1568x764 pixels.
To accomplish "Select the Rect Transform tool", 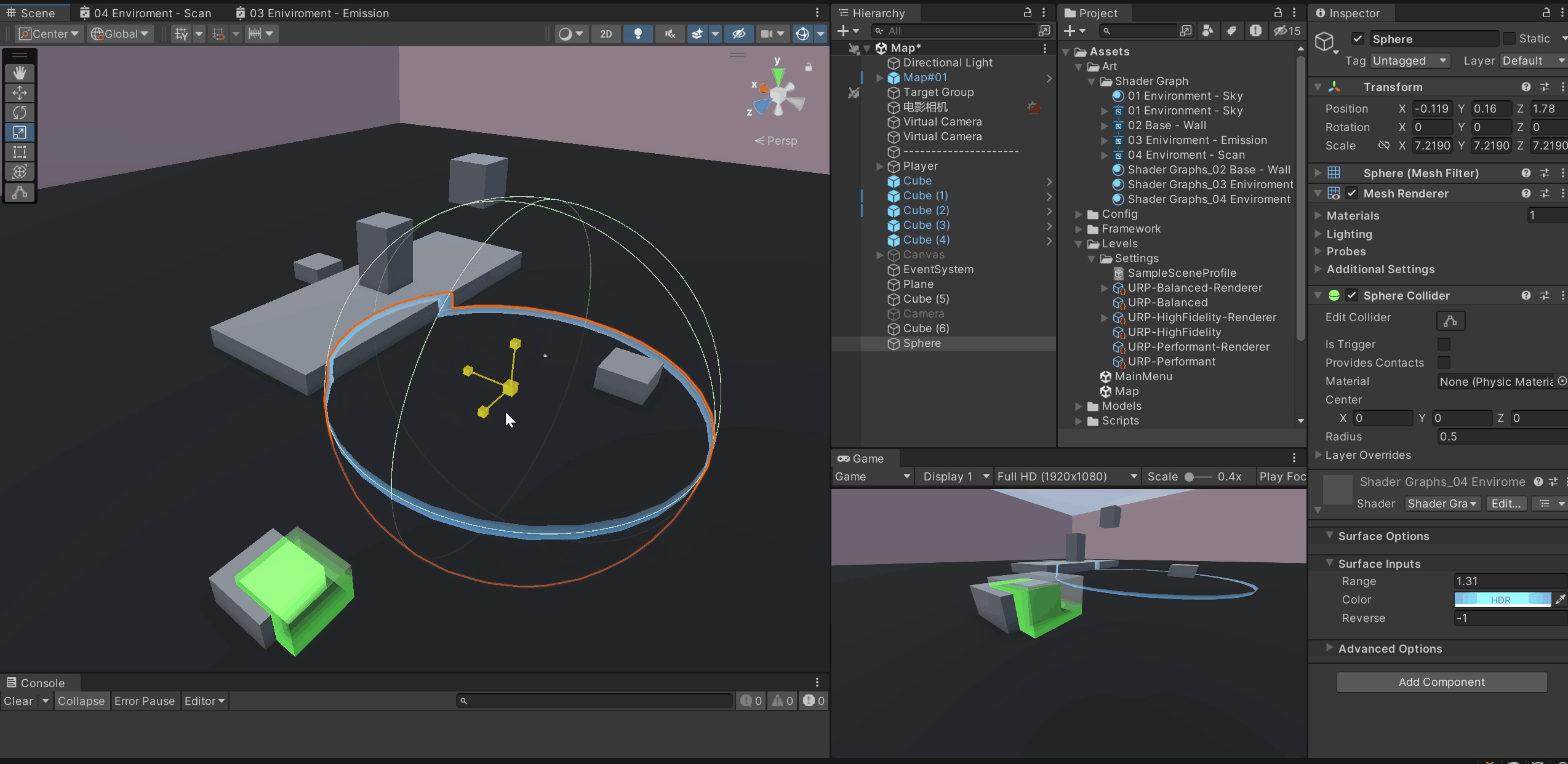I will (x=20, y=152).
